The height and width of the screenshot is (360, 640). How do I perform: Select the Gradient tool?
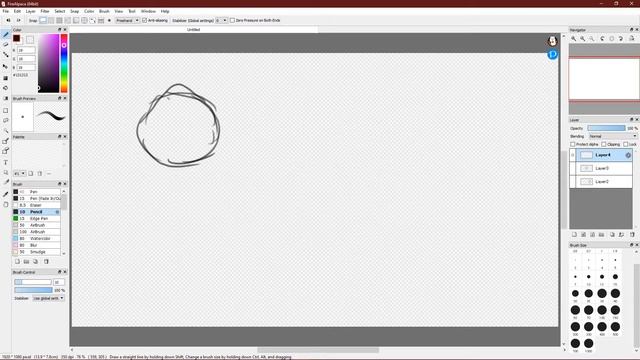[x=6, y=98]
